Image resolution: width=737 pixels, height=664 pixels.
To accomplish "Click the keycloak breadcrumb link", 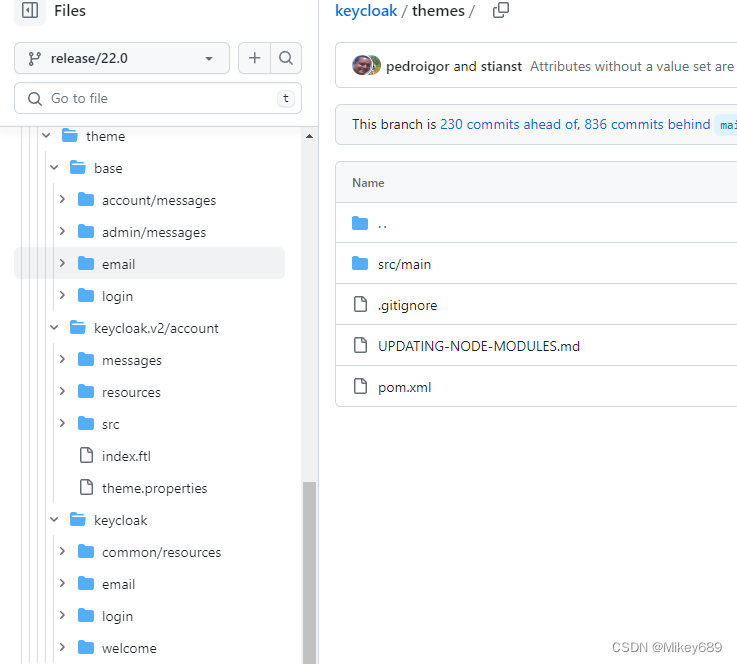I will pos(366,10).
